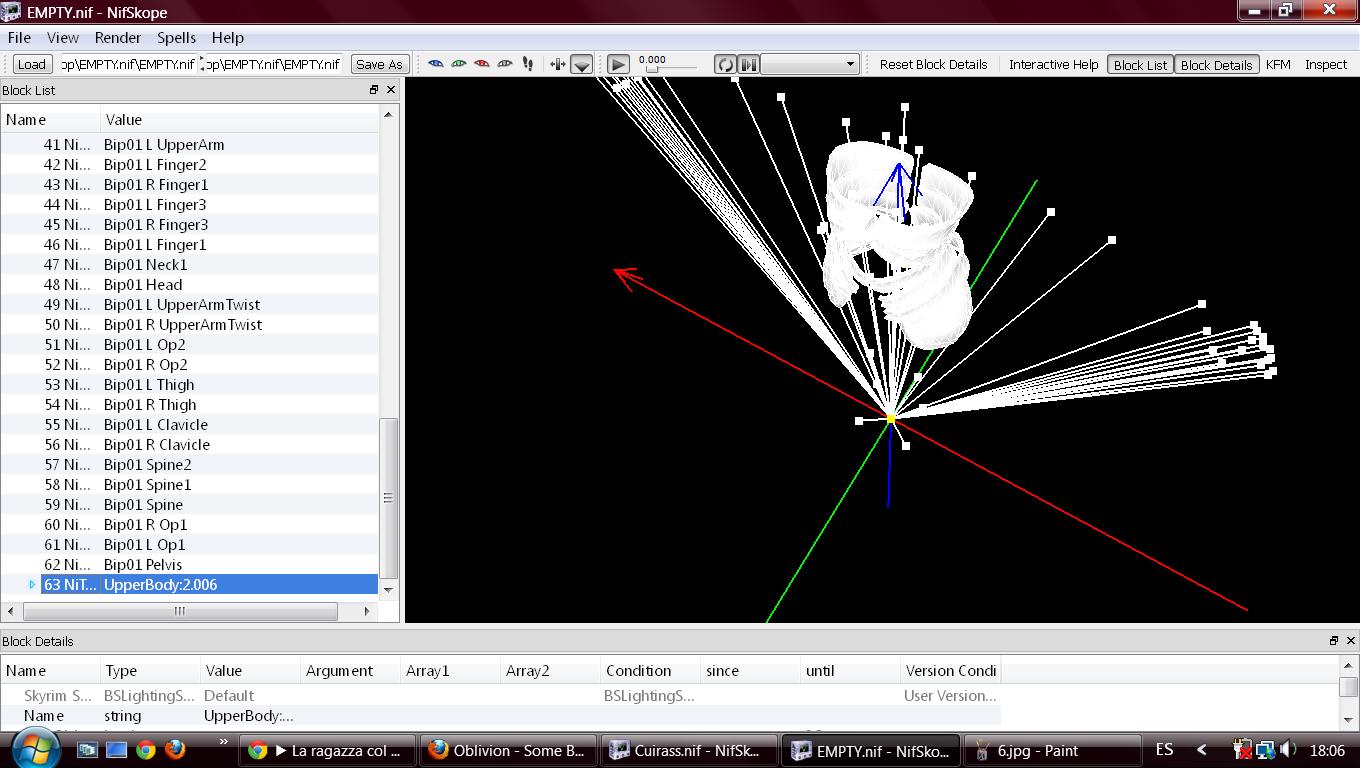Undock the Block List panel
The height and width of the screenshot is (768, 1360).
pos(374,90)
